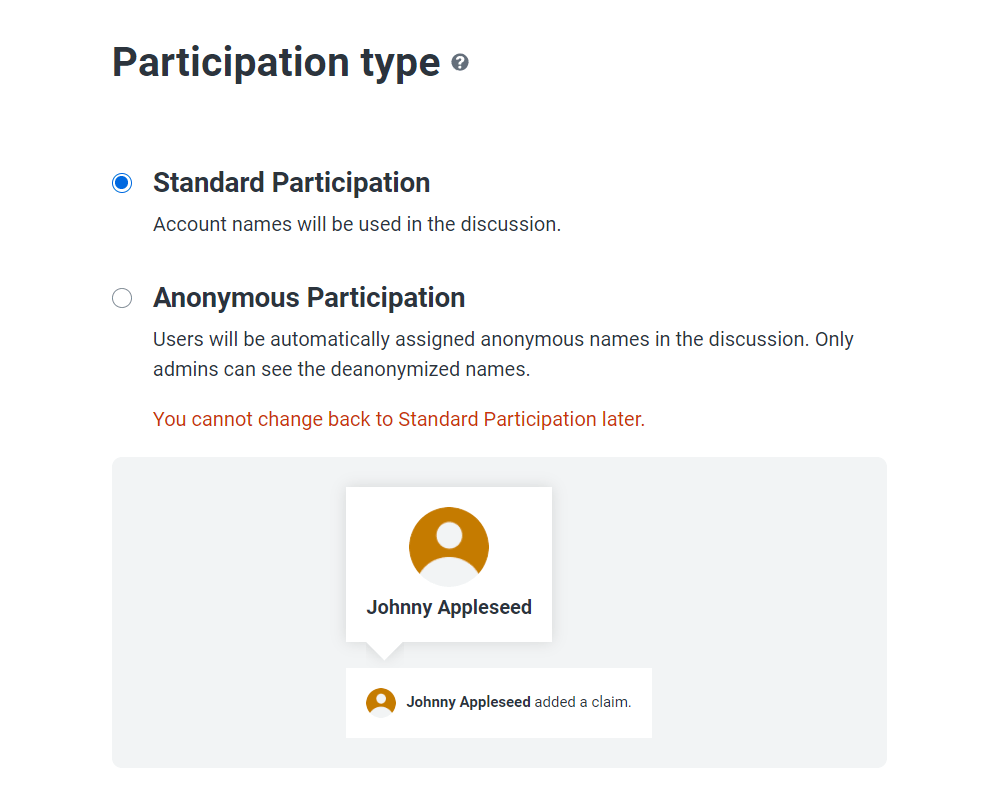Viewport: 985px width, 792px height.
Task: Click the triangle pointer below the profile card
Action: (x=383, y=650)
